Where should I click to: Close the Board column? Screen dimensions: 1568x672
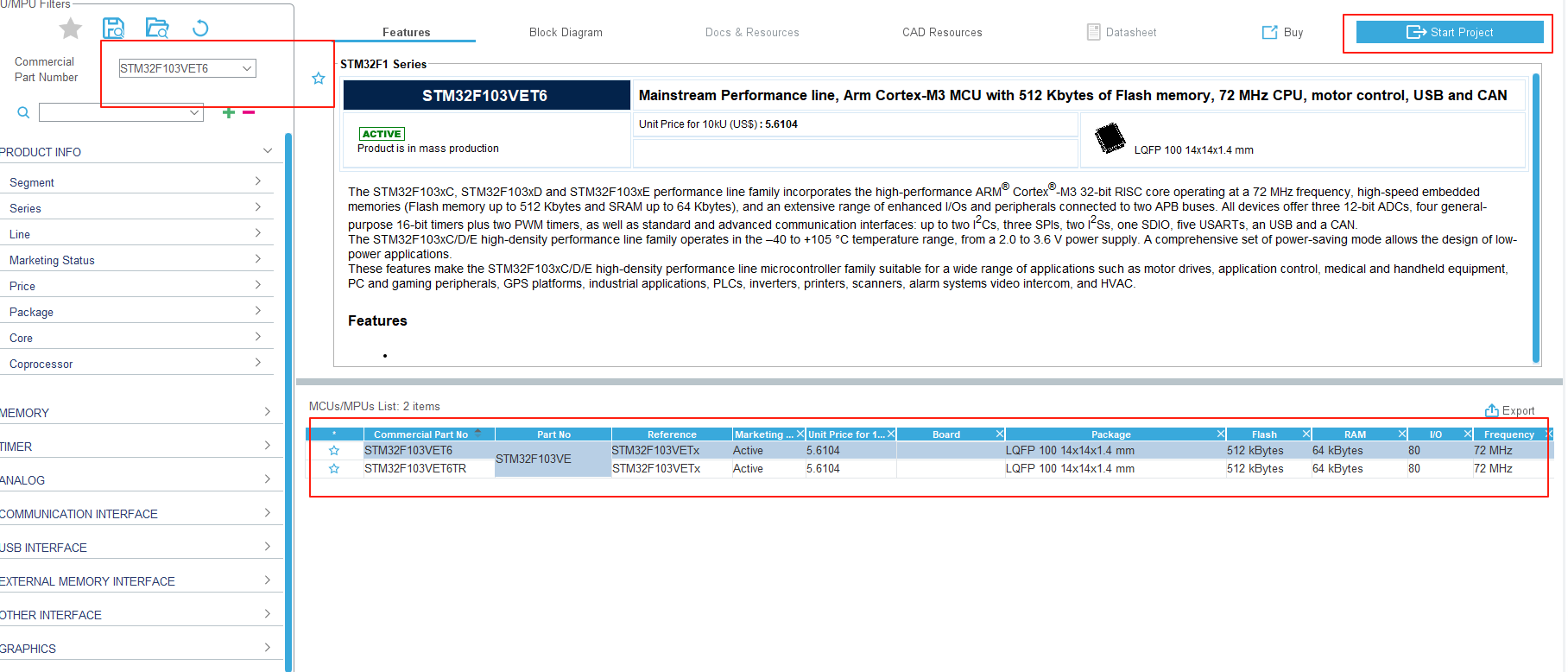click(x=1000, y=434)
